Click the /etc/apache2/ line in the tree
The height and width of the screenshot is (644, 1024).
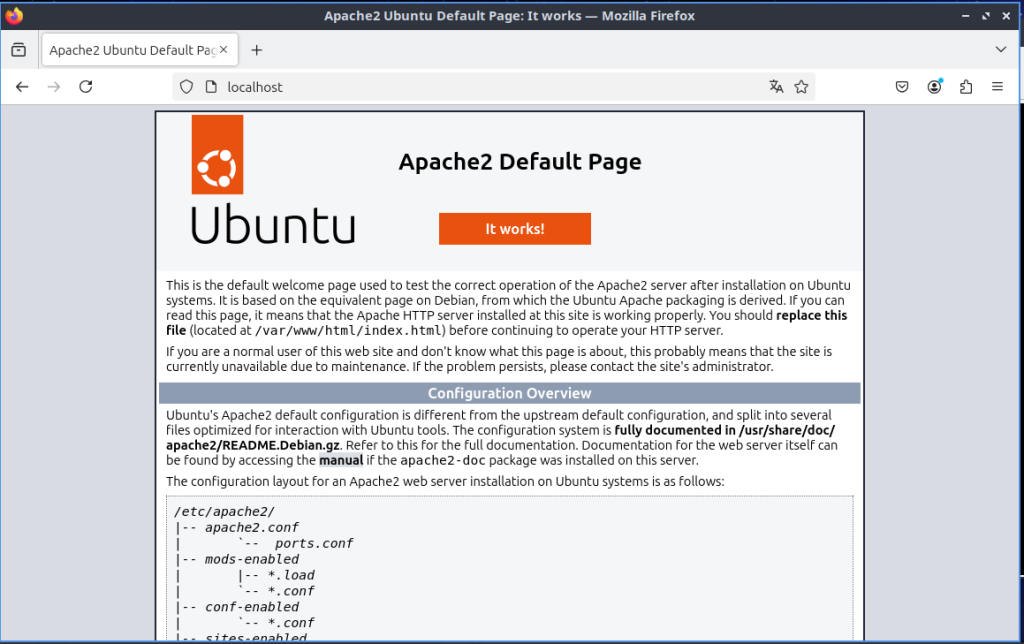click(224, 511)
